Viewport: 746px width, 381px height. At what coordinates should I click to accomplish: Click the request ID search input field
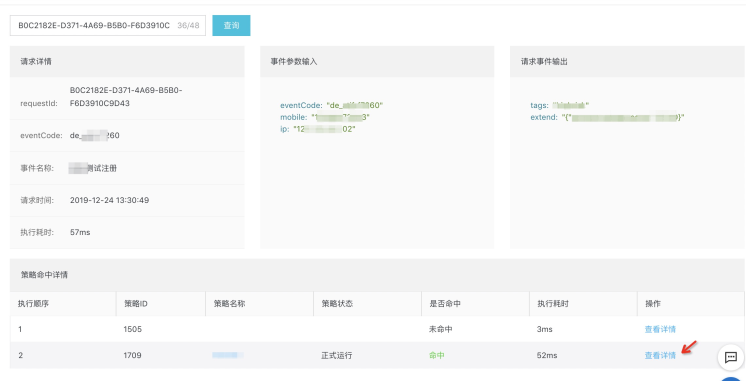click(x=108, y=26)
